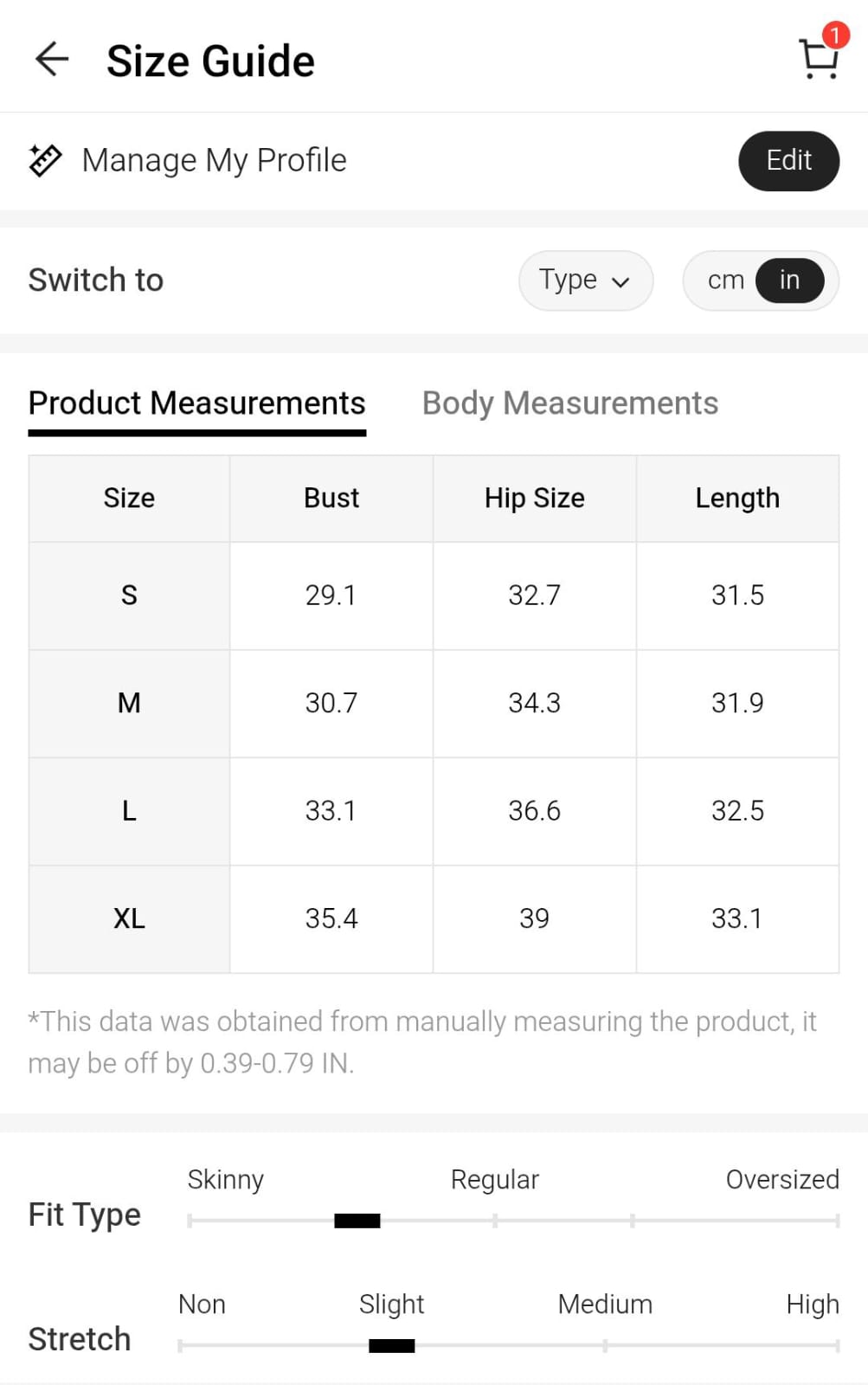
Task: Switch units to cm
Action: point(725,280)
